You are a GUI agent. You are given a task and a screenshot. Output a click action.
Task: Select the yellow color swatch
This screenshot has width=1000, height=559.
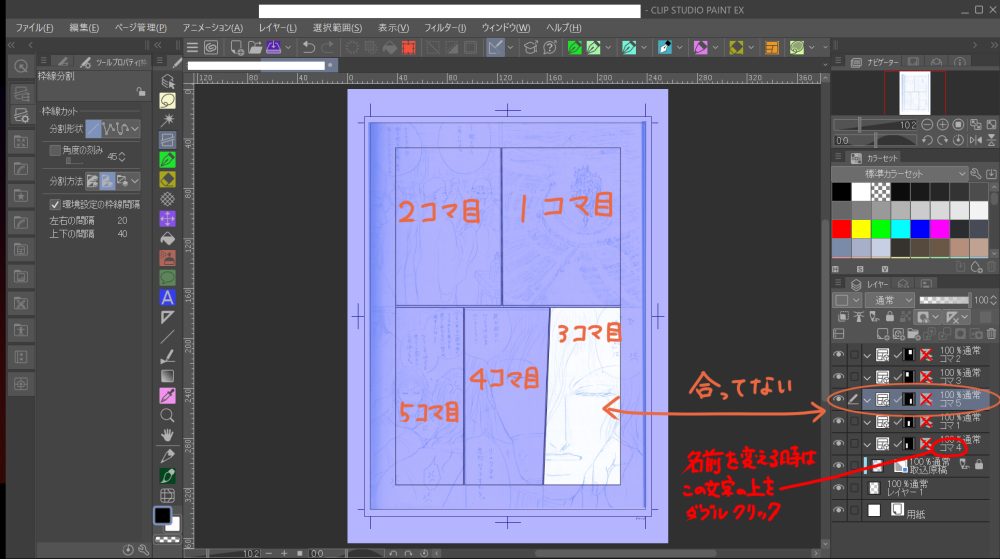(x=861, y=229)
